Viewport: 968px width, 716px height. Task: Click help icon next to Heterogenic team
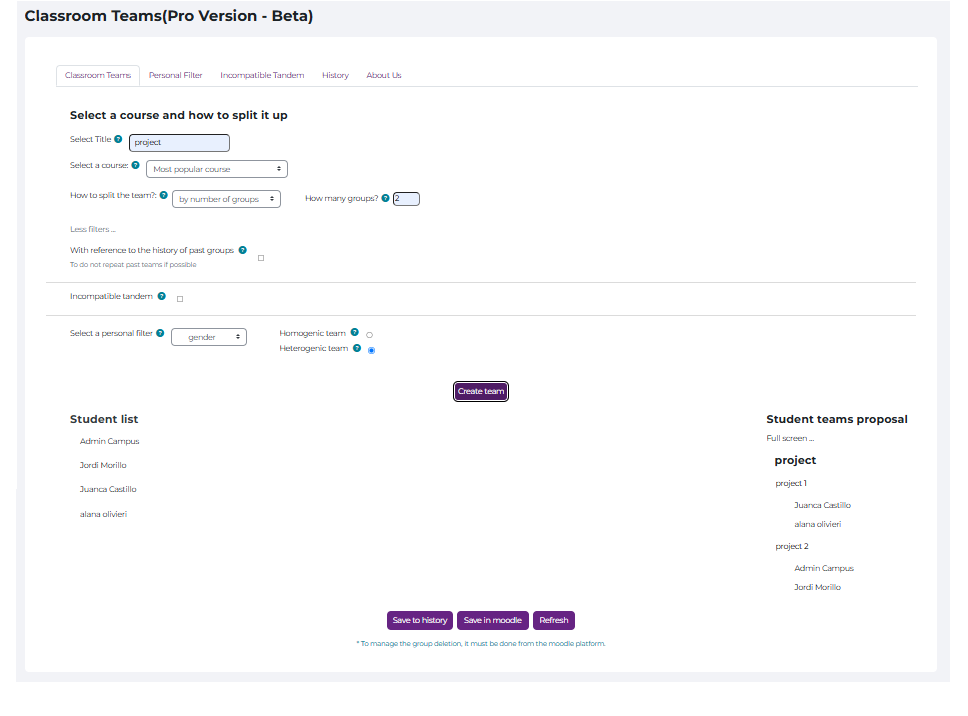[357, 349]
